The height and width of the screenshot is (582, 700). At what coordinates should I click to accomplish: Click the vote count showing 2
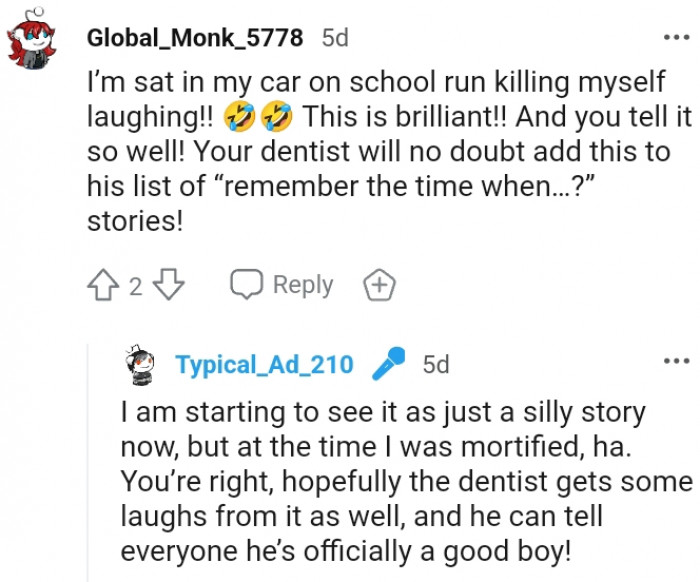[138, 286]
